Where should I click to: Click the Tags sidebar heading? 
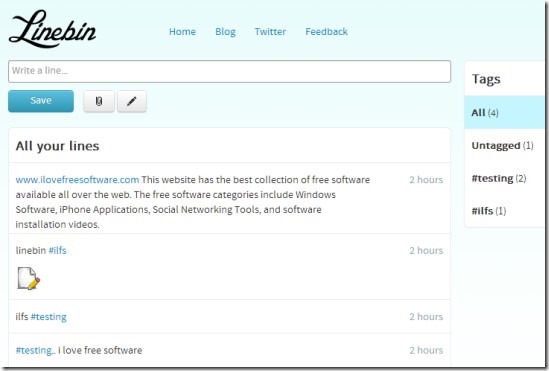coord(486,79)
